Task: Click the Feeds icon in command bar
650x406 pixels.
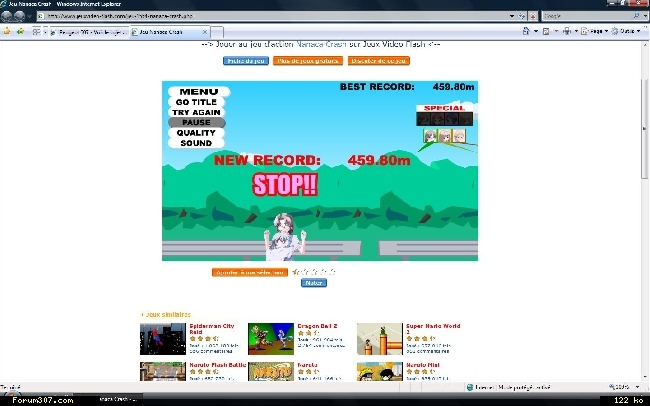Action: click(x=546, y=31)
